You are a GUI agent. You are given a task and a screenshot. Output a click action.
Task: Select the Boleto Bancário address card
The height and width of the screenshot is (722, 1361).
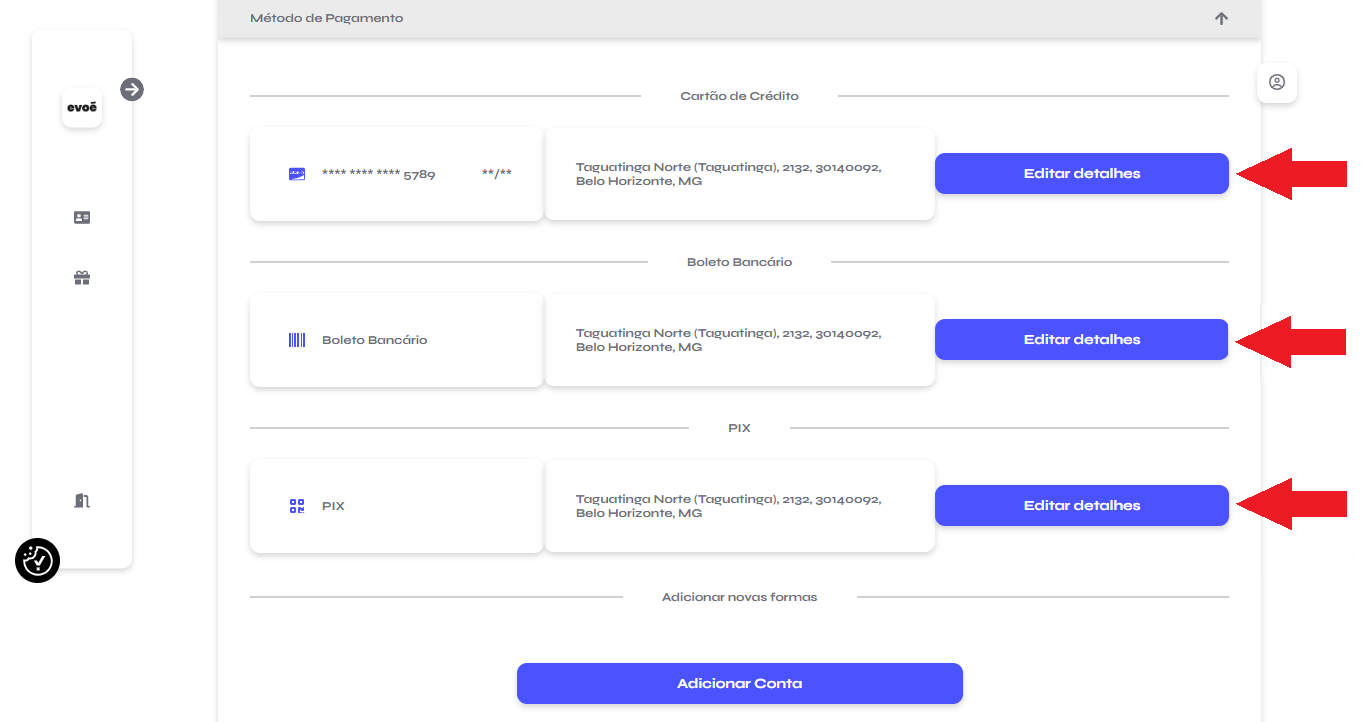(739, 340)
